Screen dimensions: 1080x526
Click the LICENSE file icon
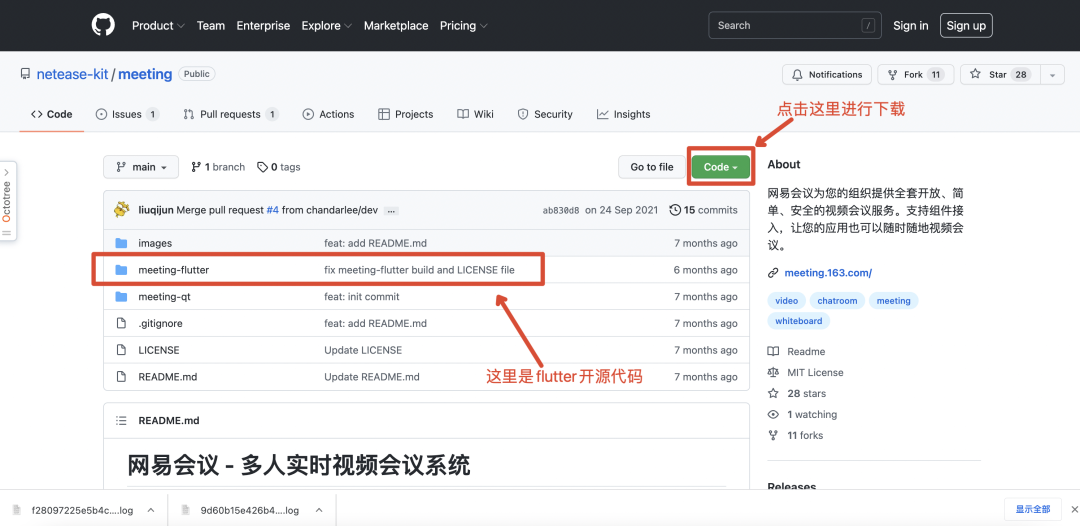pyautogui.click(x=121, y=350)
